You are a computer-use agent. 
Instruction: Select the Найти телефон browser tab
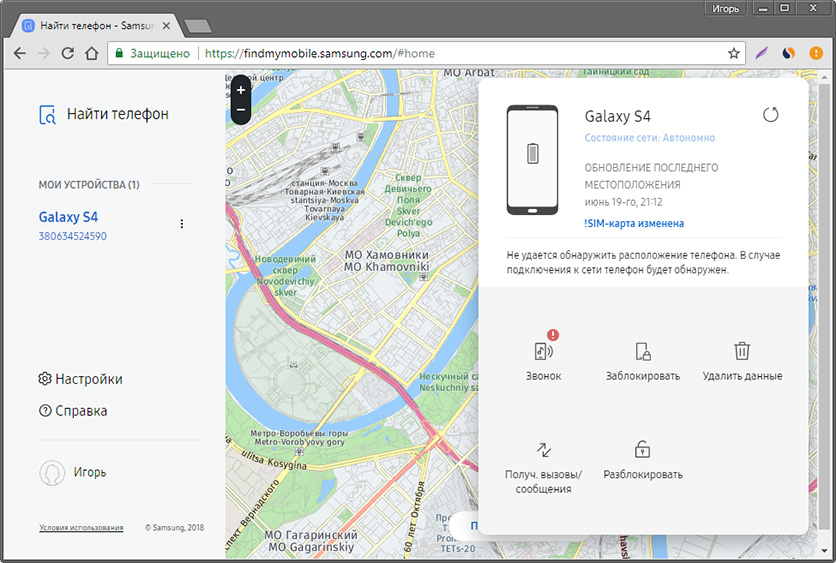pos(96,26)
